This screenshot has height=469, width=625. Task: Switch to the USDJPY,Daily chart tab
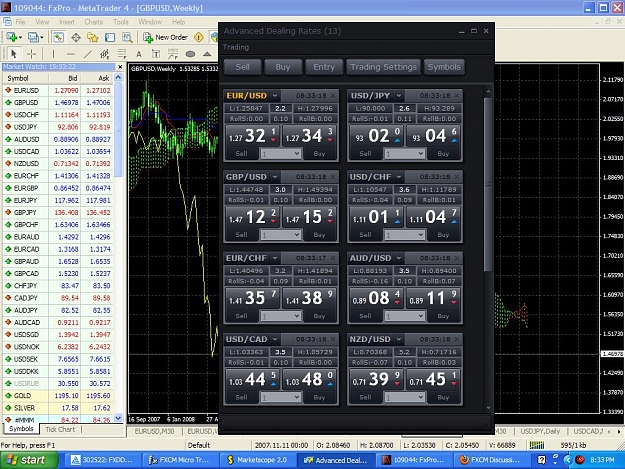click(540, 431)
